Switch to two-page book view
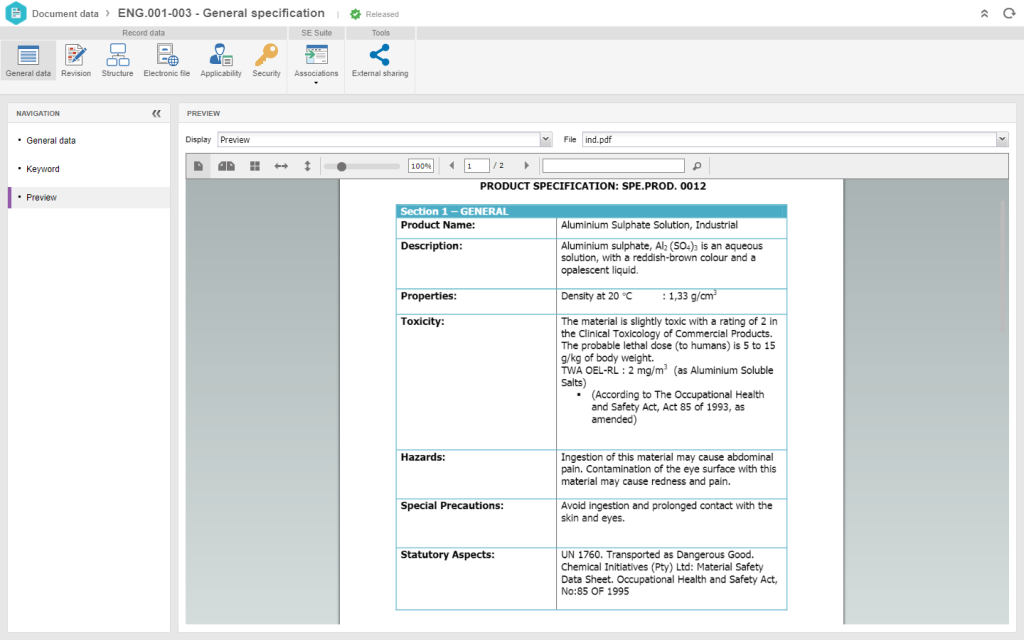The width and height of the screenshot is (1024, 640). [226, 166]
